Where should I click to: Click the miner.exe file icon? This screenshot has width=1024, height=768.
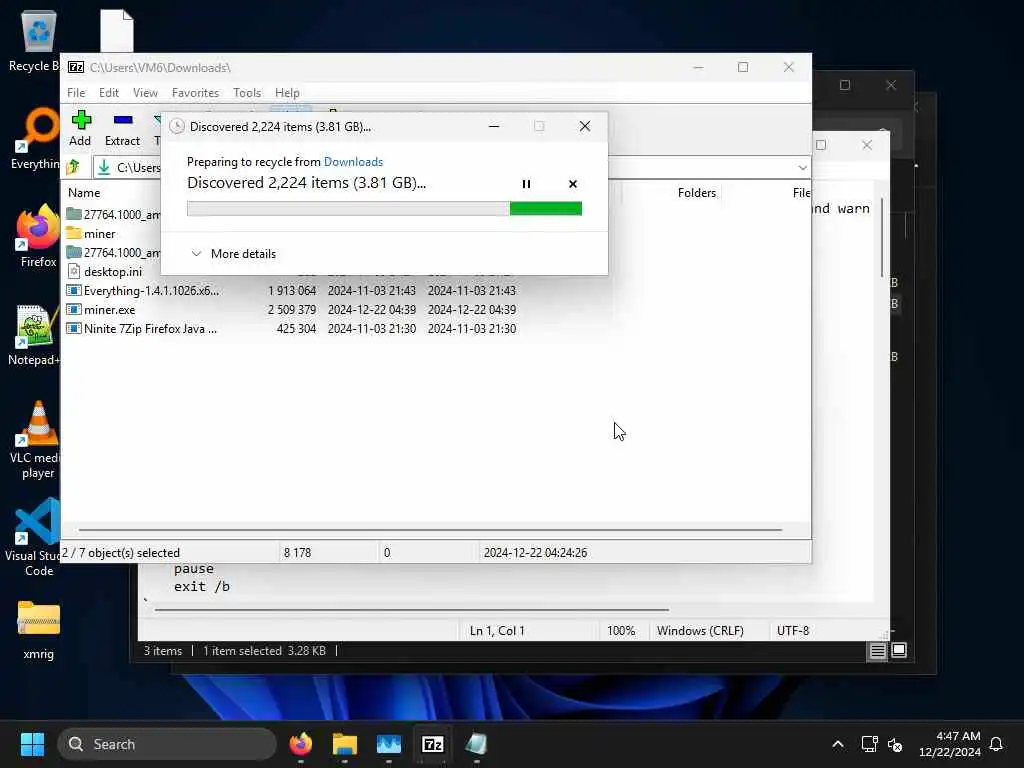74,310
